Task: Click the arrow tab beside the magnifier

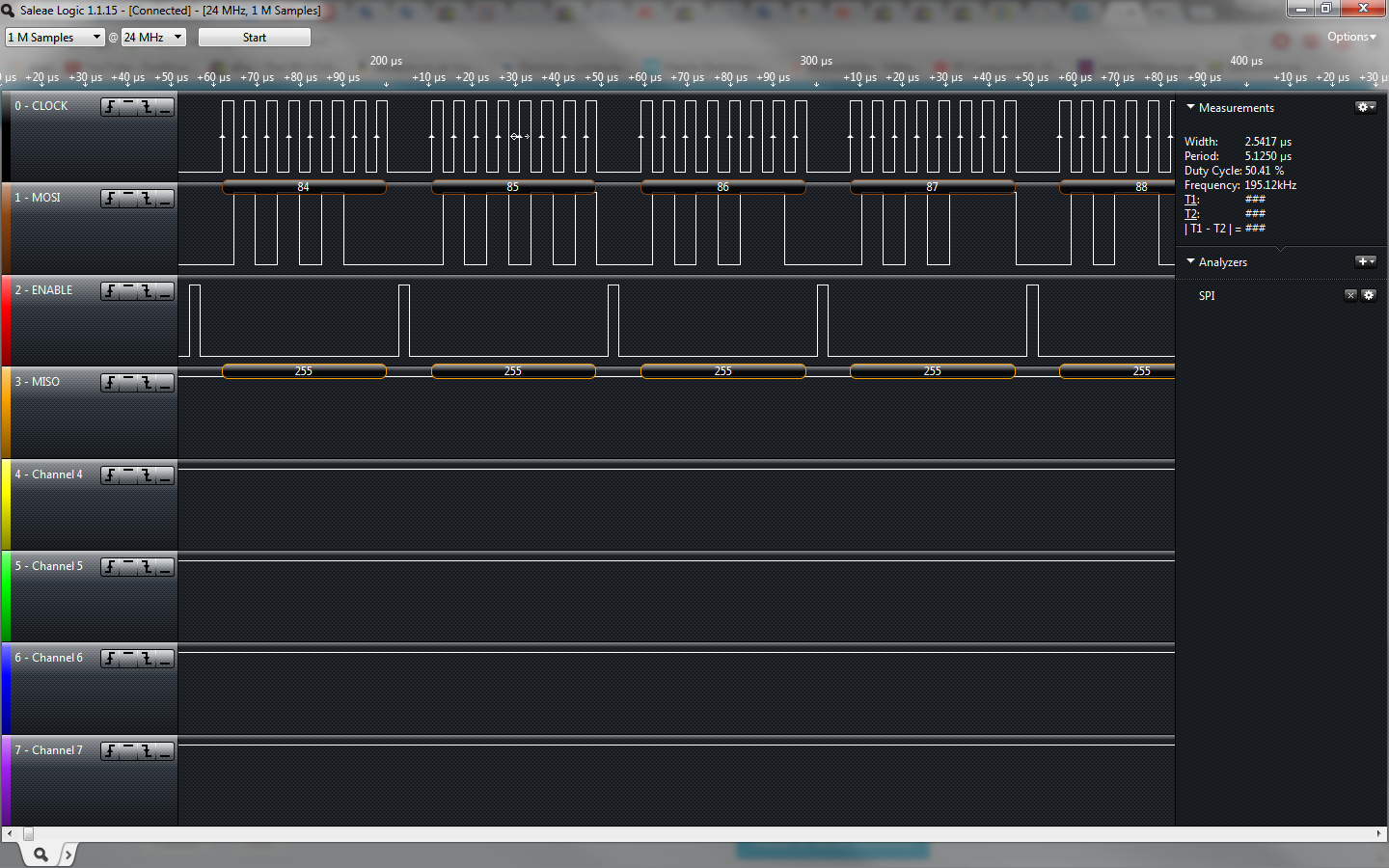Action: [x=68, y=854]
